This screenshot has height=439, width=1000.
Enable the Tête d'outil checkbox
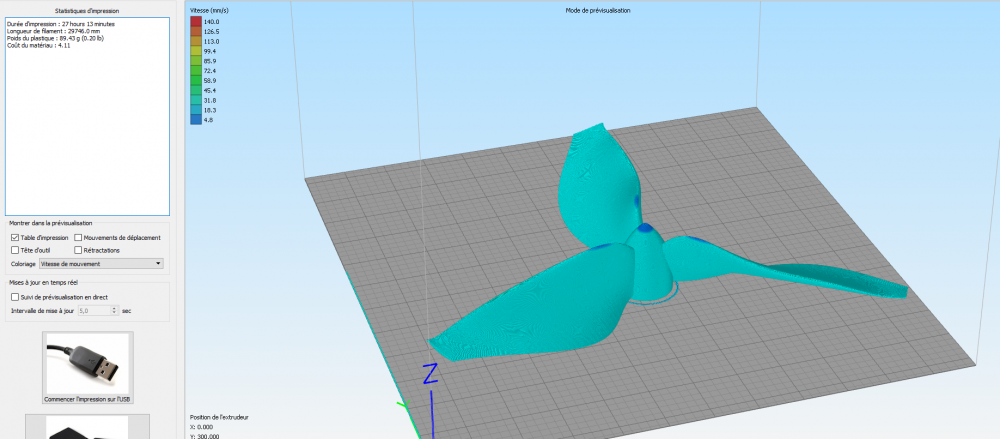(15, 250)
